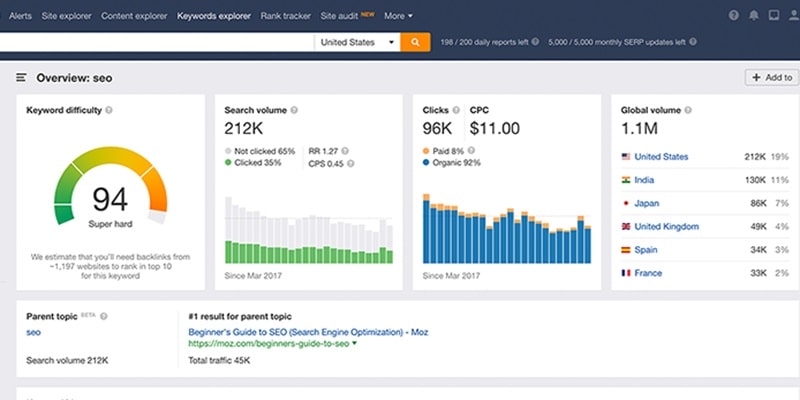The width and height of the screenshot is (800, 400).
Task: Click the blue clicks bar chart
Action: click(507, 228)
